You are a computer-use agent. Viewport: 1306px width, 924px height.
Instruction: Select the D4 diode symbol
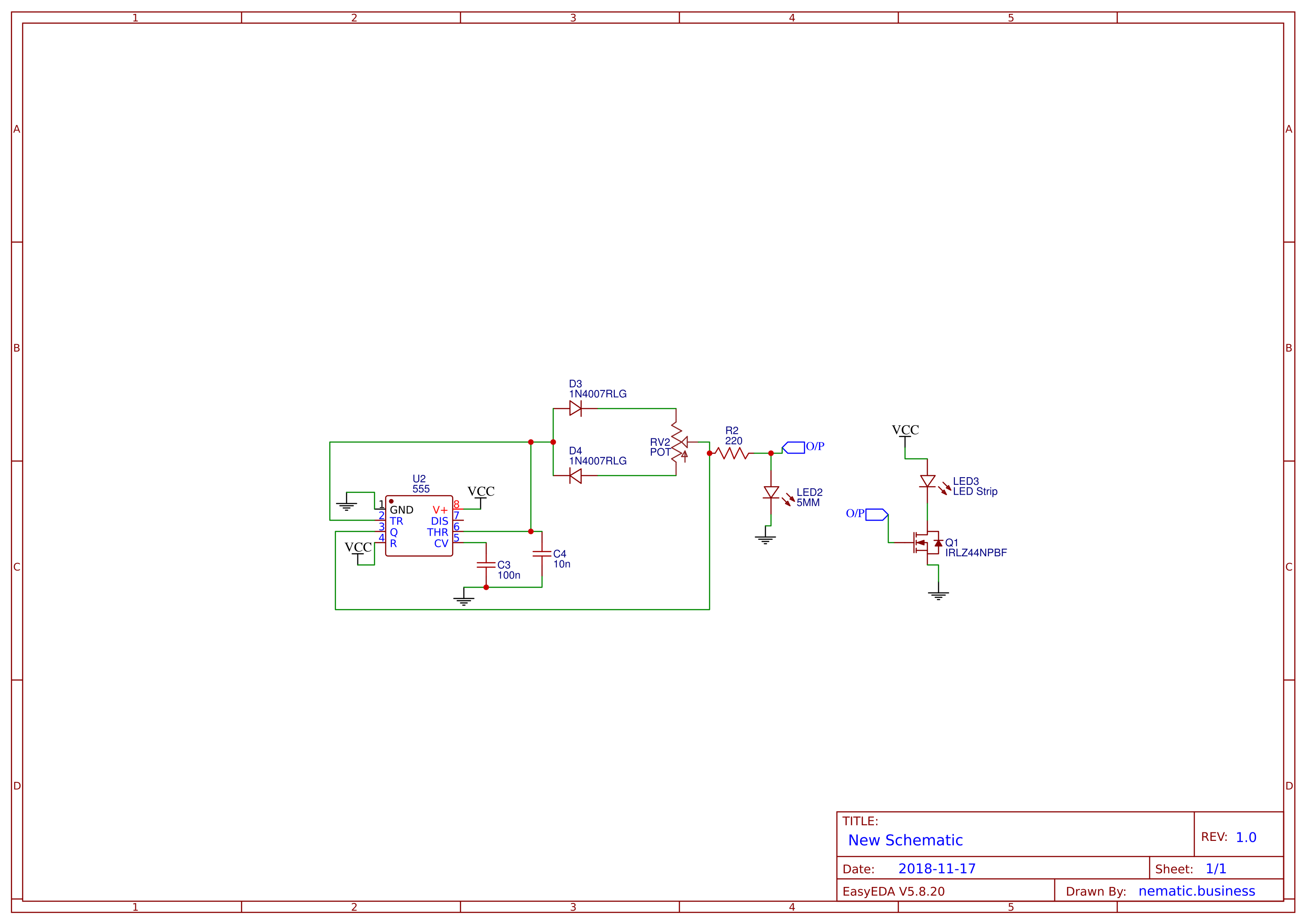(x=575, y=476)
